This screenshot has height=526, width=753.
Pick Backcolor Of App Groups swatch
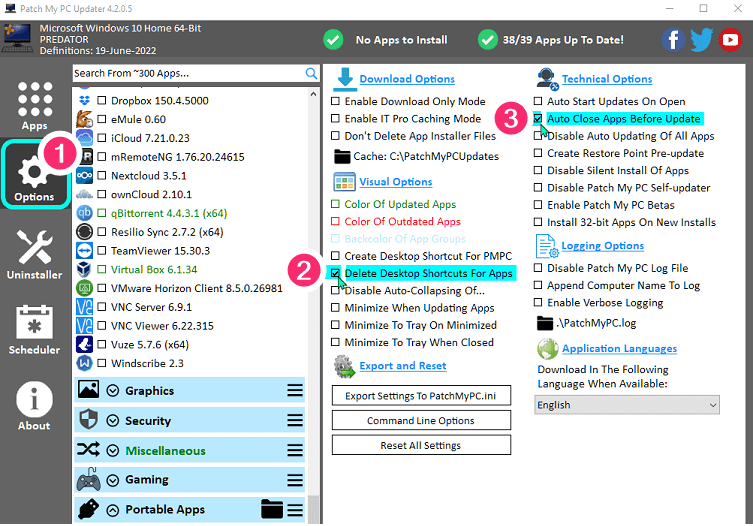pos(335,239)
